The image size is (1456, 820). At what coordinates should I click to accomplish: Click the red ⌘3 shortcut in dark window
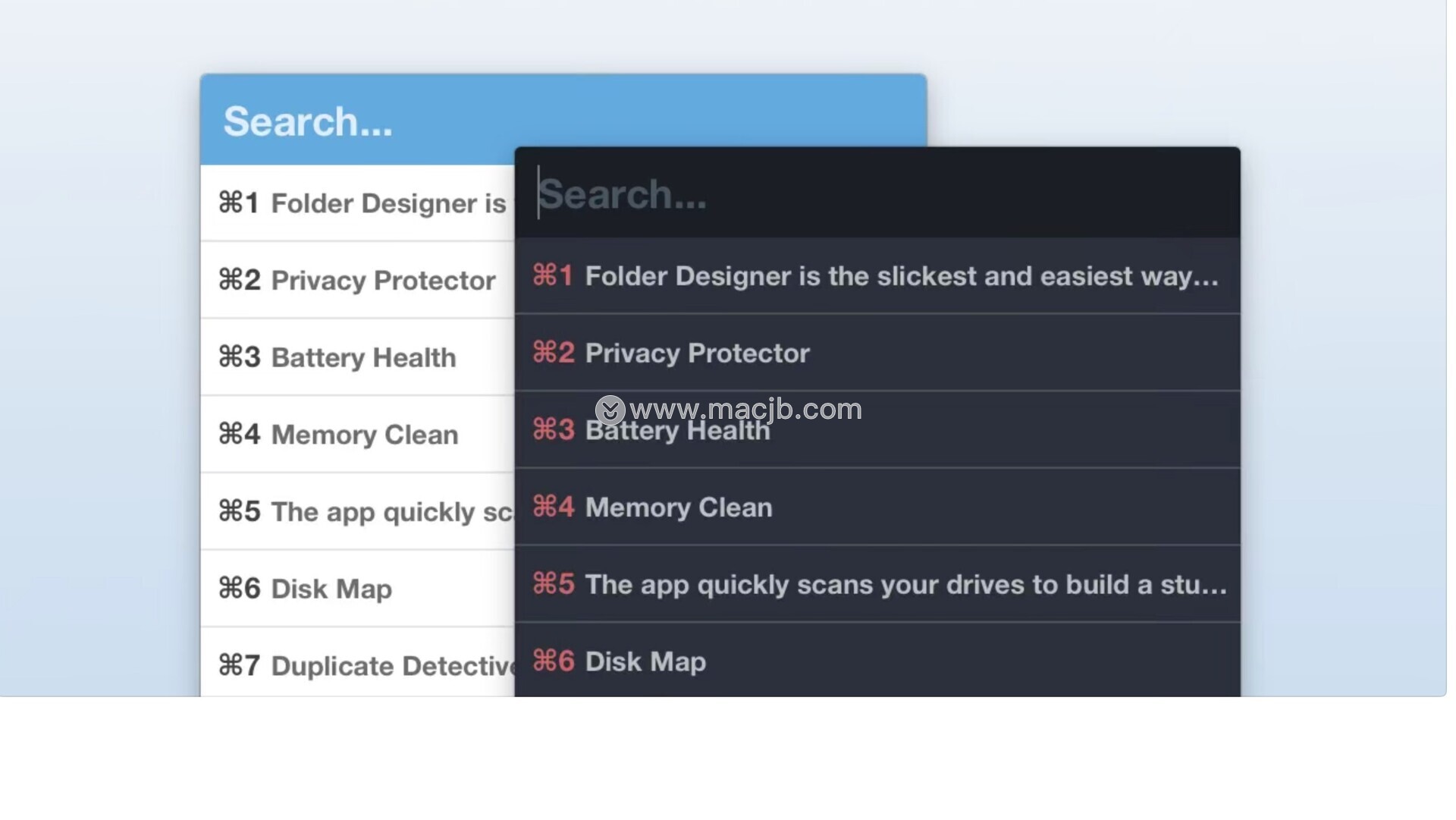[554, 429]
